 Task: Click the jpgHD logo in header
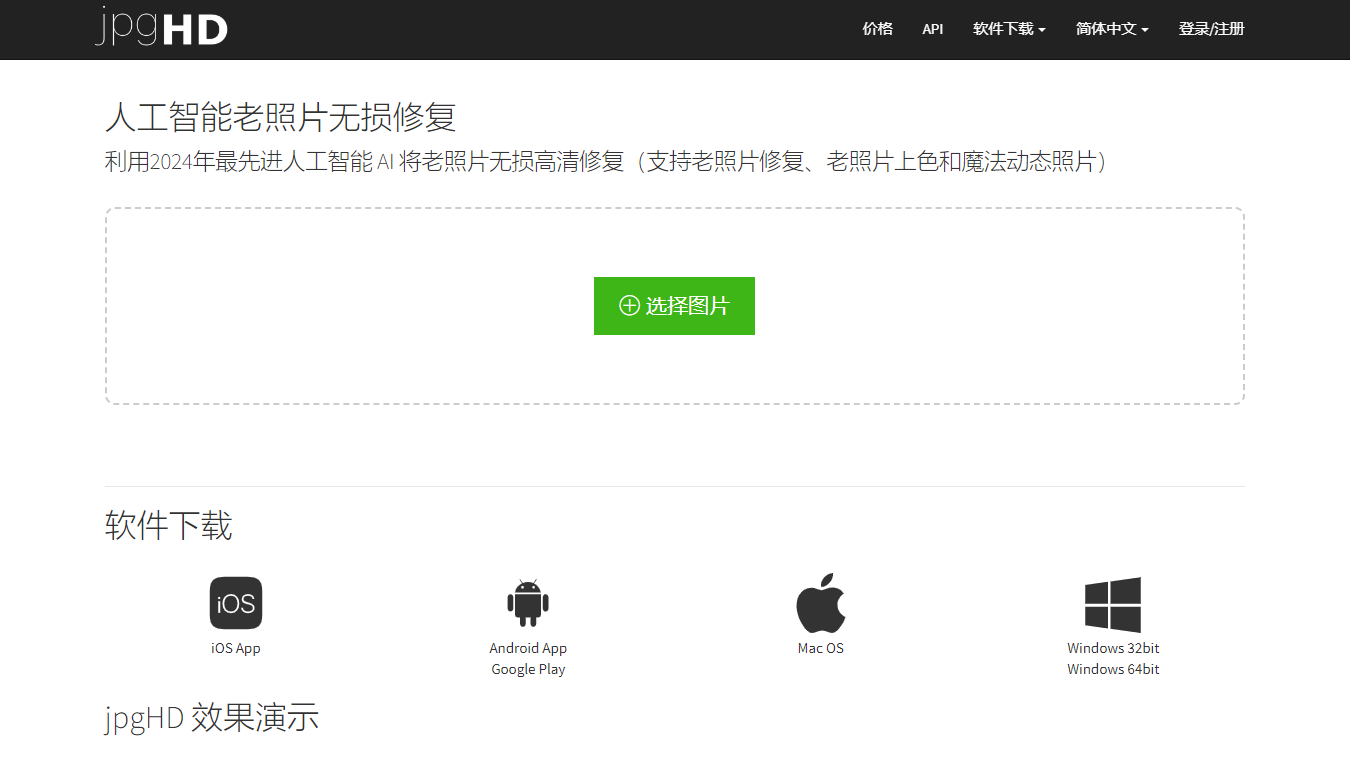click(x=162, y=27)
